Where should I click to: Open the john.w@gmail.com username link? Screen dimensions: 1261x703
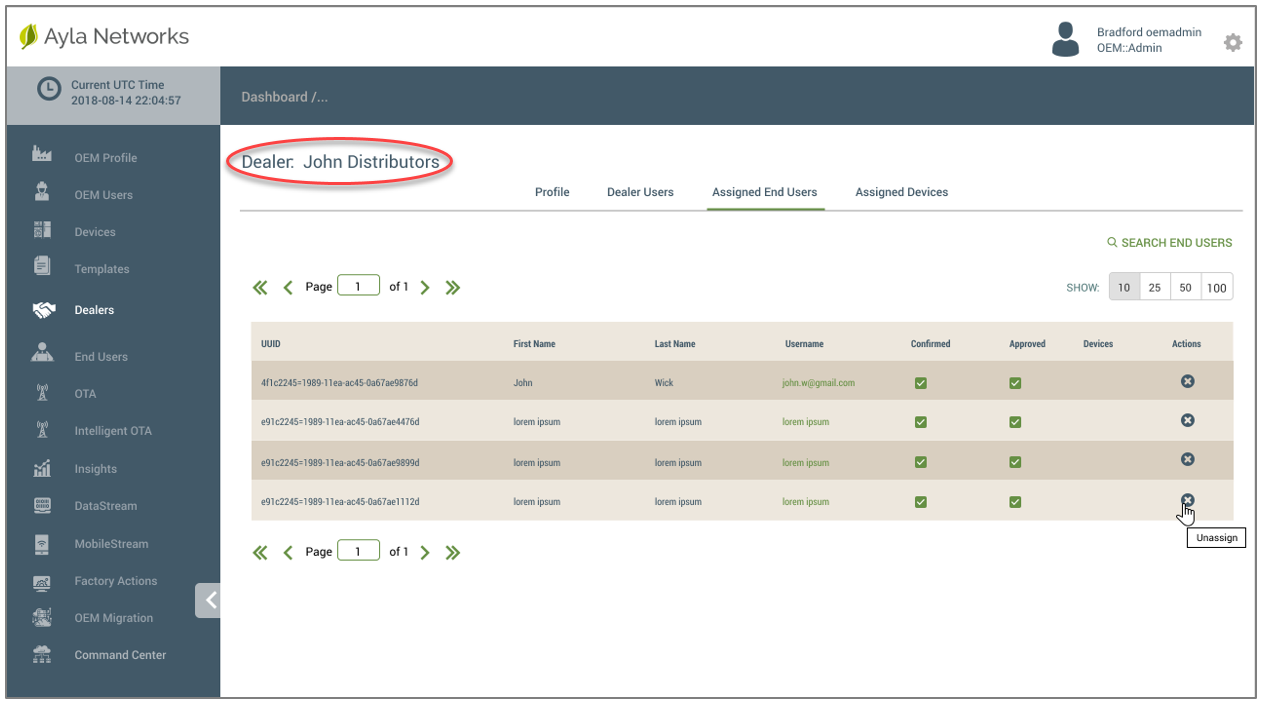click(x=818, y=383)
